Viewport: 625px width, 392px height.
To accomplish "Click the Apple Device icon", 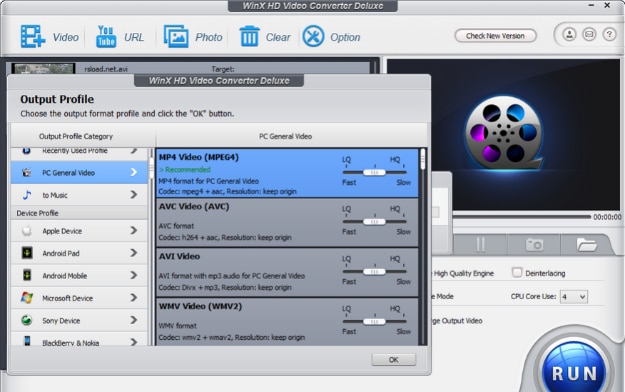I will pos(27,230).
